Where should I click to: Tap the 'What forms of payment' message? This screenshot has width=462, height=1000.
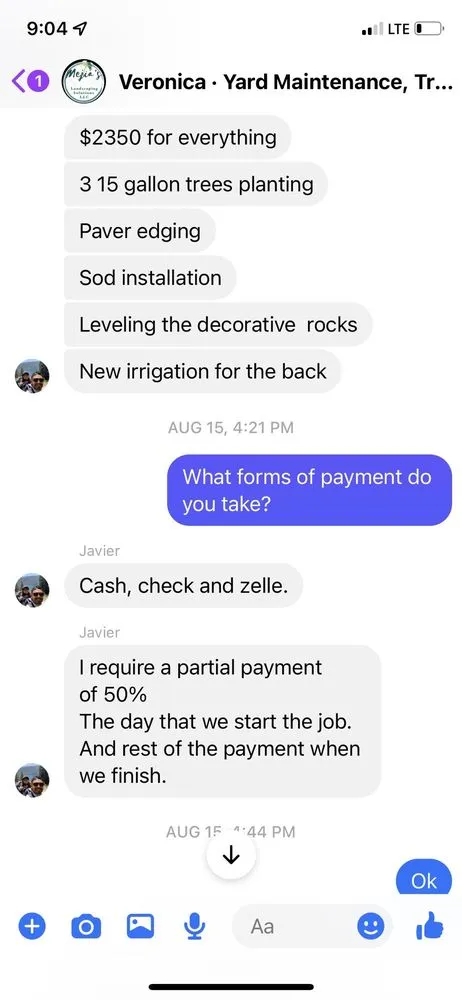click(309, 490)
